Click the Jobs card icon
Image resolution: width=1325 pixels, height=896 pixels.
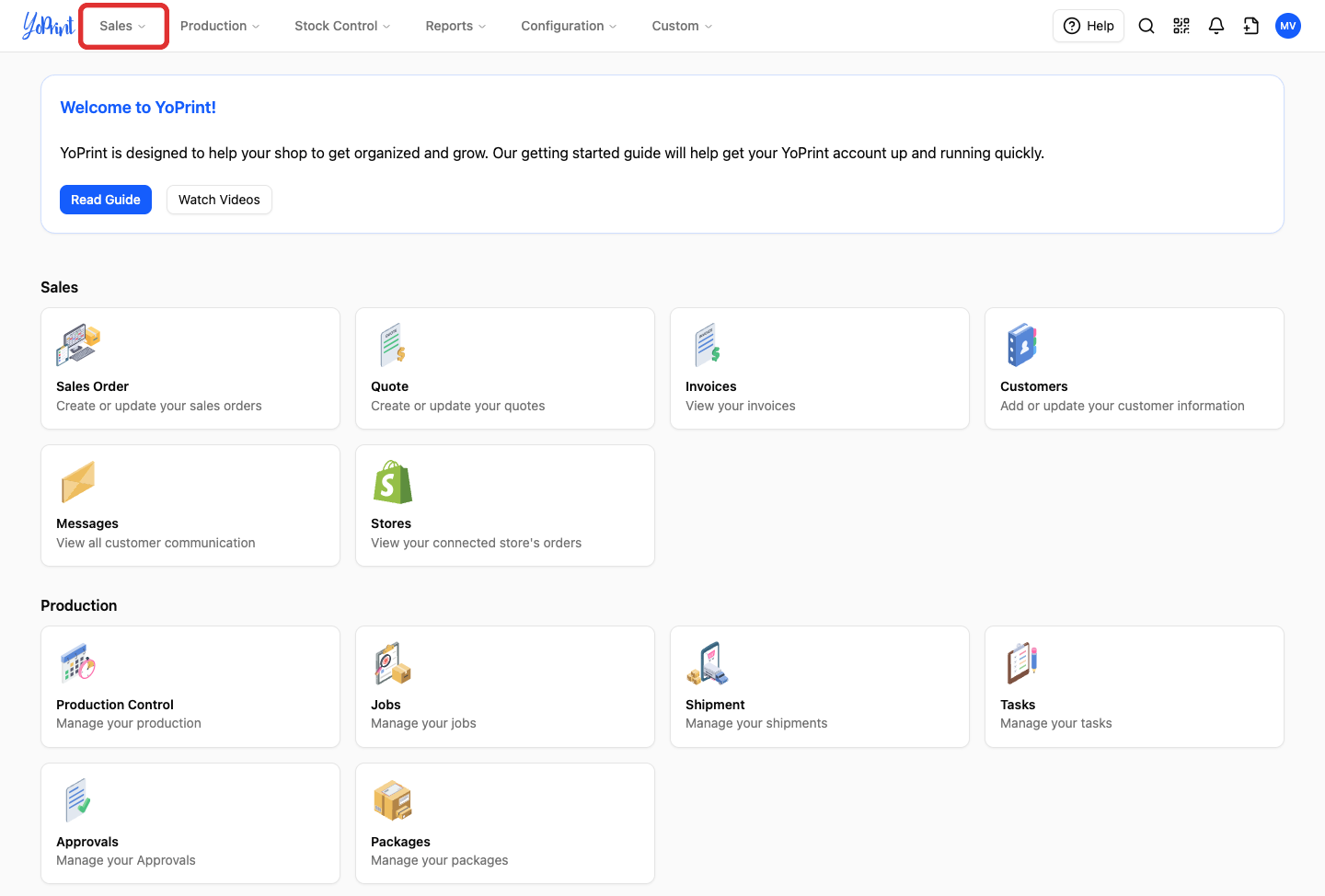[x=393, y=663]
